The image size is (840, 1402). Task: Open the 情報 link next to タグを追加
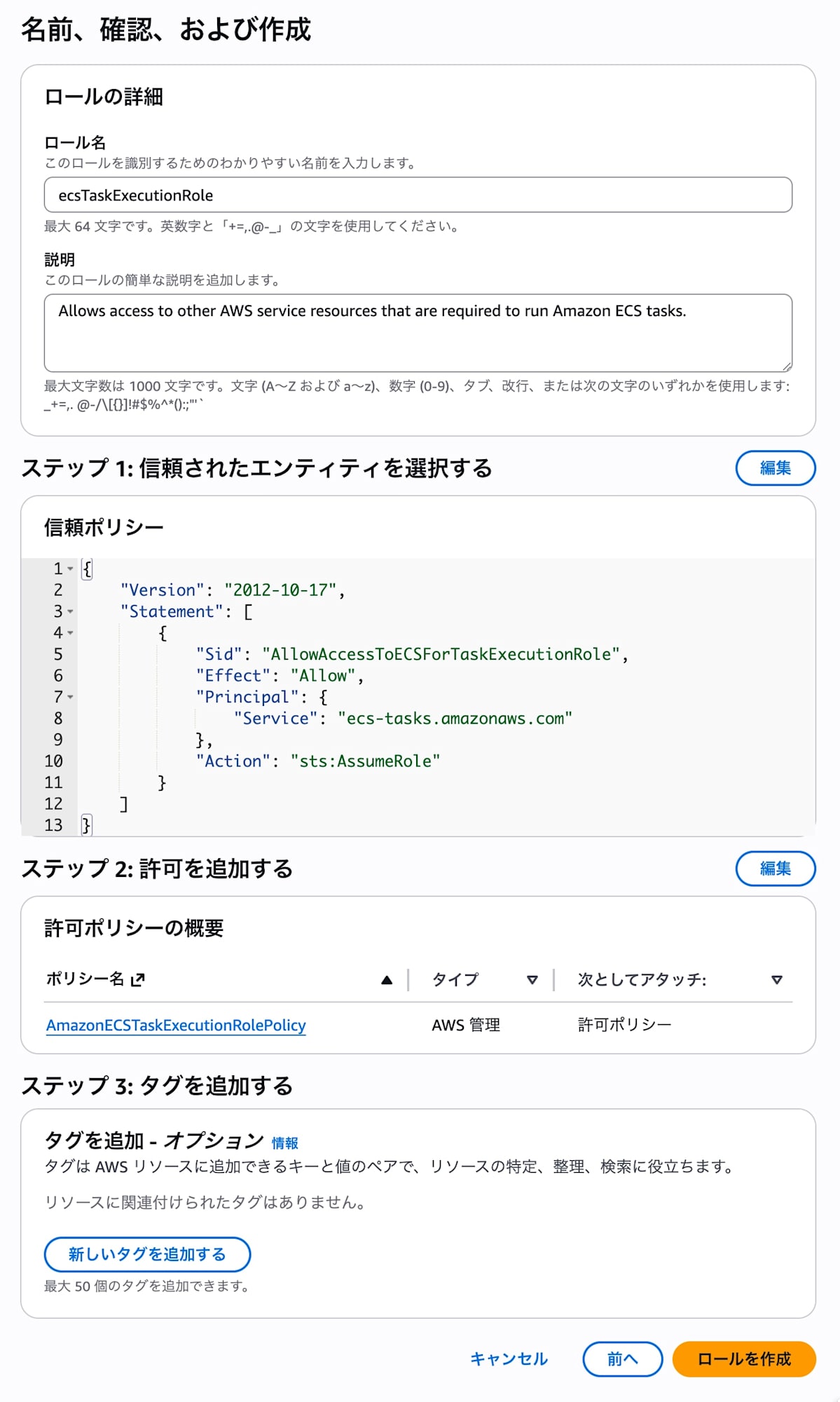285,1143
